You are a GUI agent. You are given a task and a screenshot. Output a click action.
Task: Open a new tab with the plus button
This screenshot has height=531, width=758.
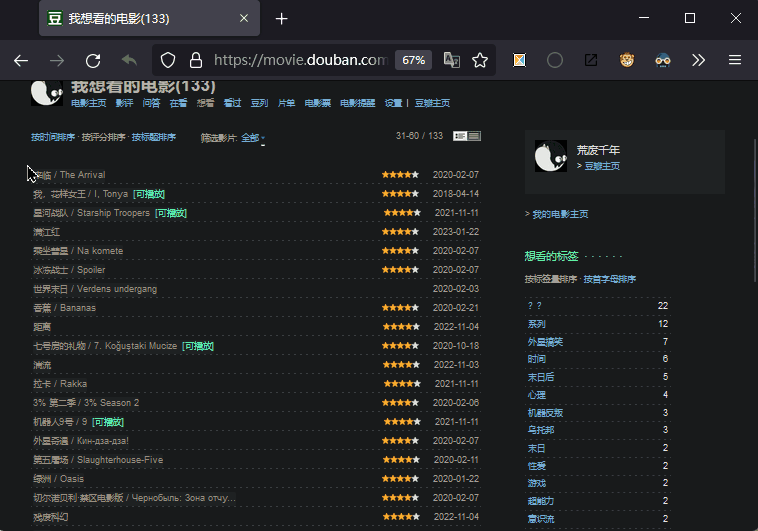[282, 19]
